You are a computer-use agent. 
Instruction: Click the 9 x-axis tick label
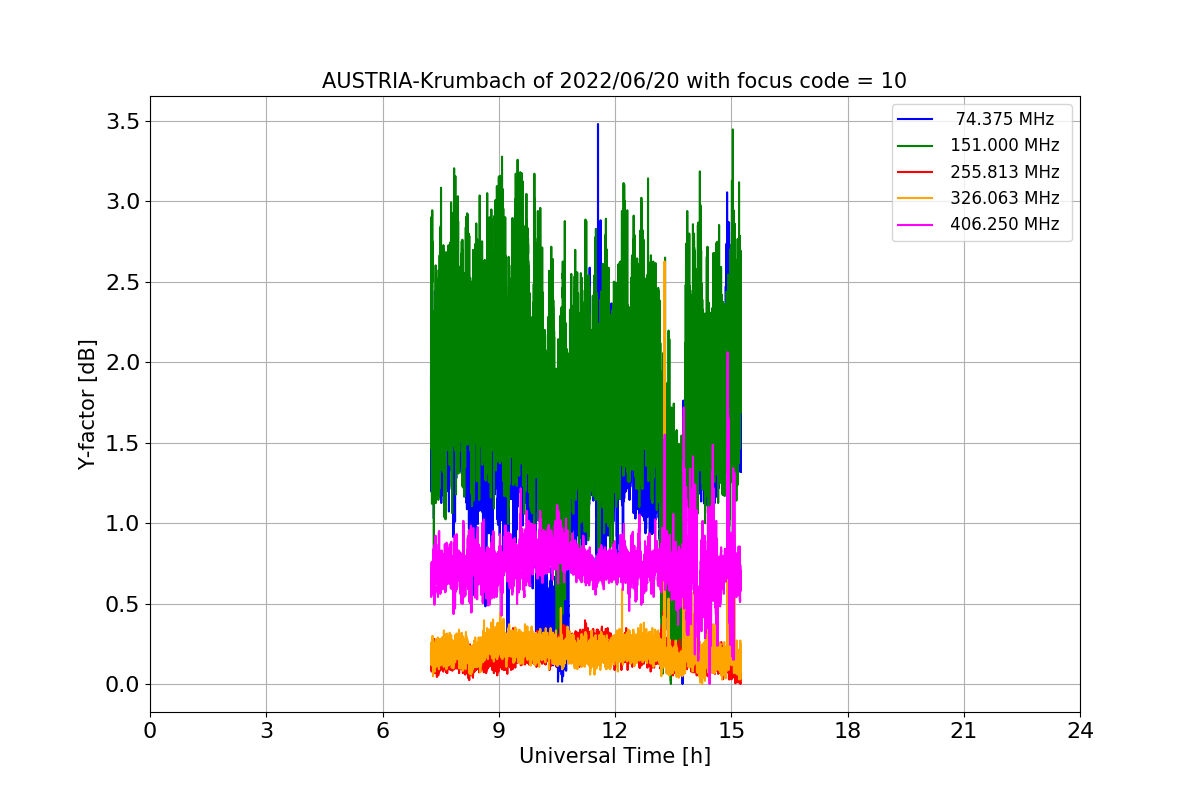pyautogui.click(x=499, y=731)
